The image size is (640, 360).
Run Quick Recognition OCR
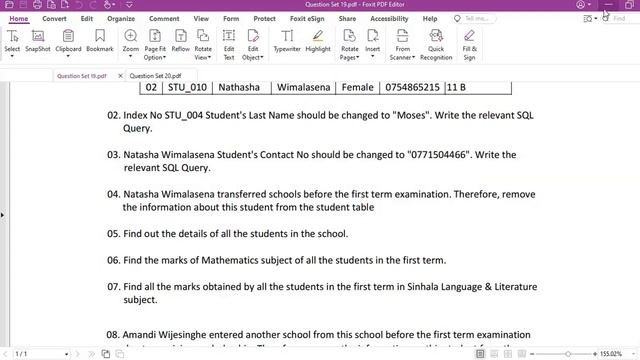coord(436,45)
